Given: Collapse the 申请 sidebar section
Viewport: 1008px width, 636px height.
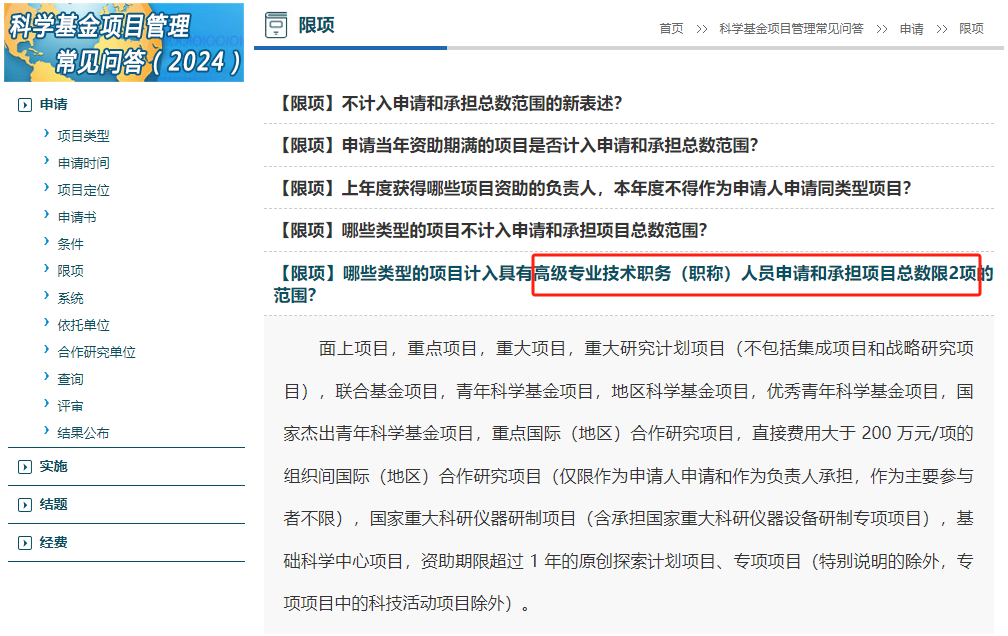Looking at the screenshot, I should 50,103.
